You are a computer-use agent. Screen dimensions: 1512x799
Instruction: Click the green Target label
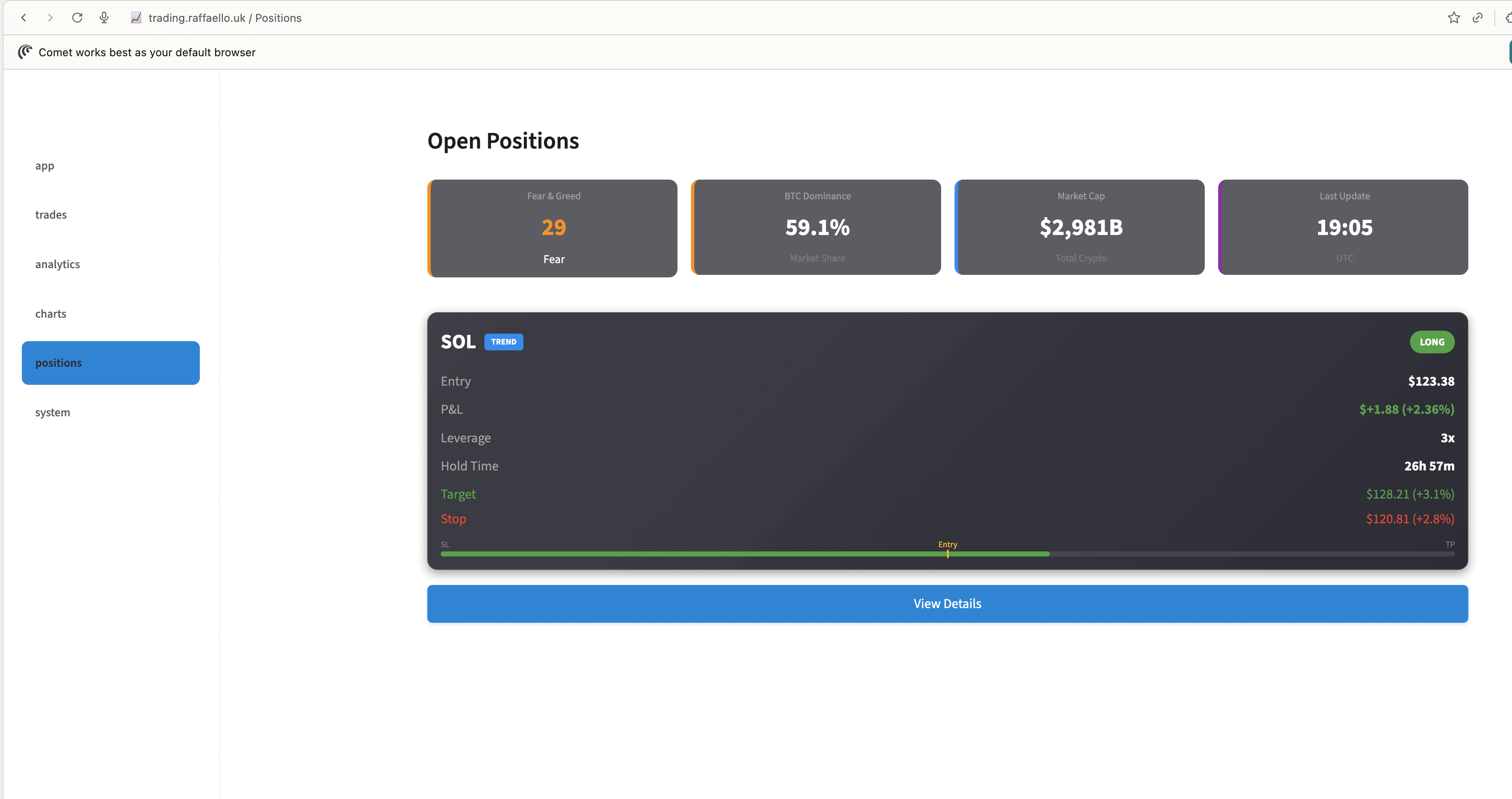[458, 494]
